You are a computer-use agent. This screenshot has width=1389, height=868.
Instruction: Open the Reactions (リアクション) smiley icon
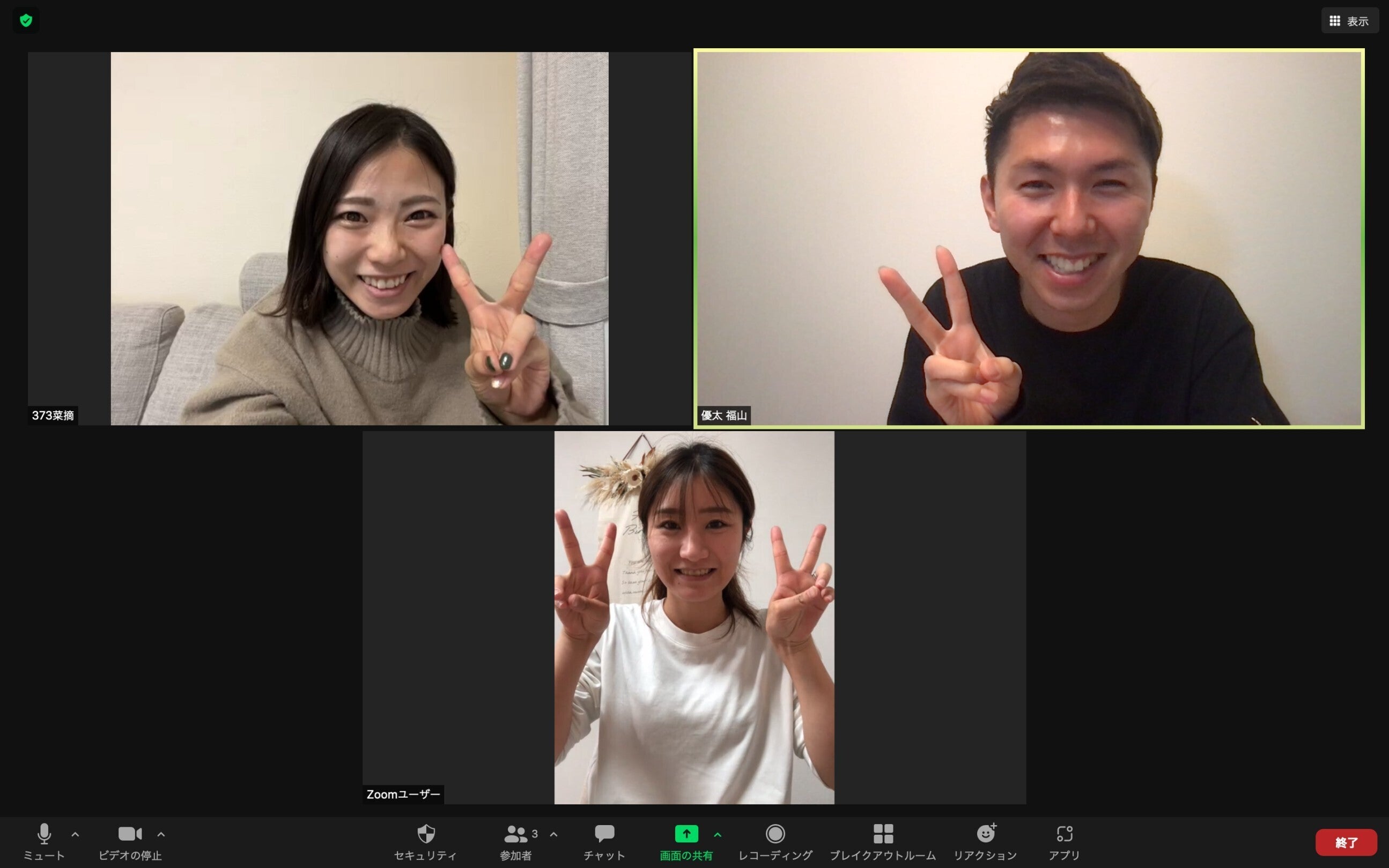(985, 834)
